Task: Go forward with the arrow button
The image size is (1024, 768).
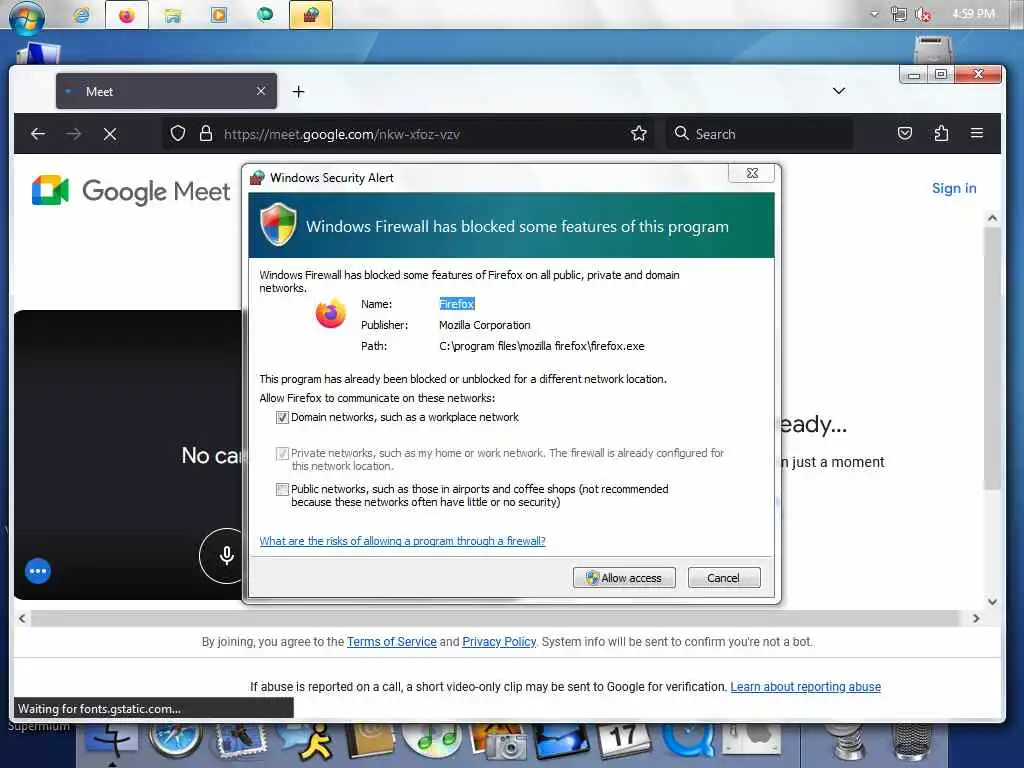Action: tap(74, 134)
